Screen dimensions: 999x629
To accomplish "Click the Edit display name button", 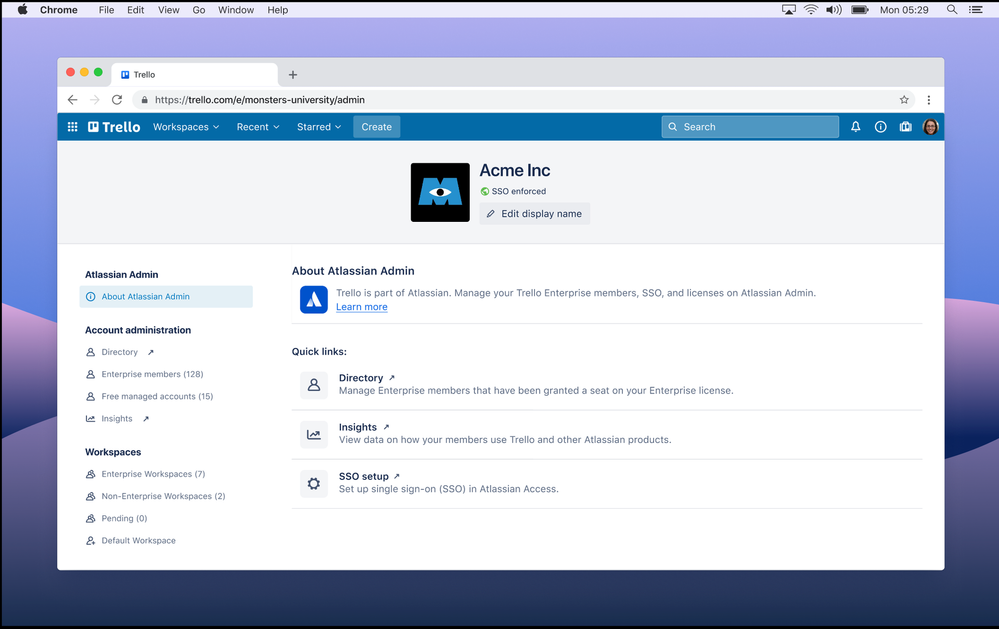I will 535,214.
